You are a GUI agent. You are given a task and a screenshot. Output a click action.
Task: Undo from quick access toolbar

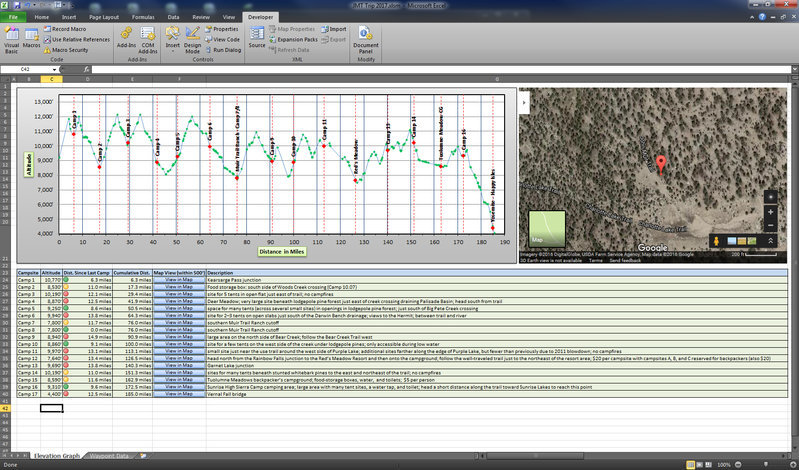click(26, 5)
